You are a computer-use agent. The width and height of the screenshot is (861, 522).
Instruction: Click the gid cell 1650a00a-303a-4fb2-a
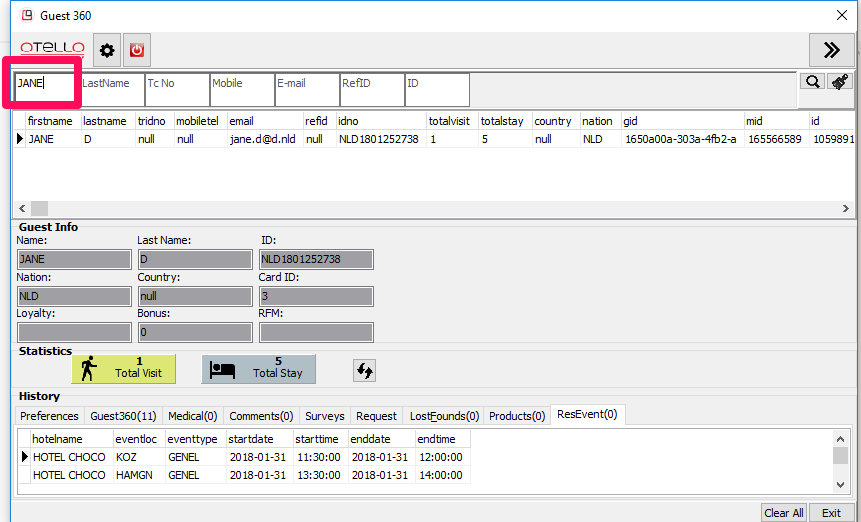681,139
